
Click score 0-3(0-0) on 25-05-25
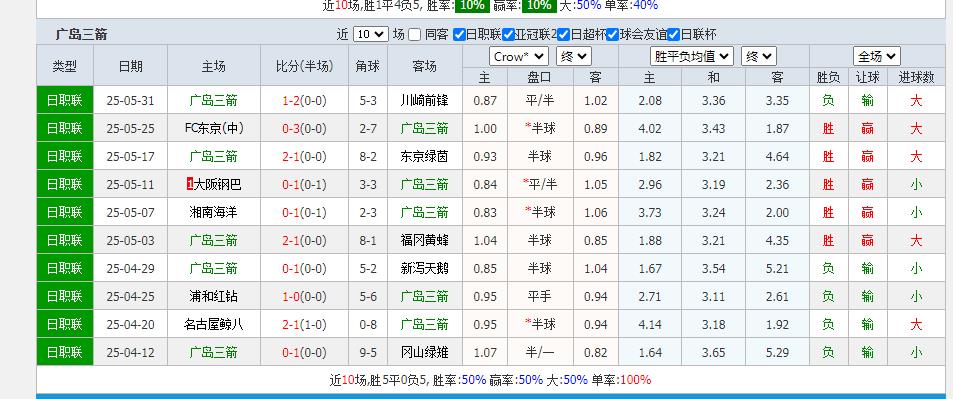(x=304, y=128)
